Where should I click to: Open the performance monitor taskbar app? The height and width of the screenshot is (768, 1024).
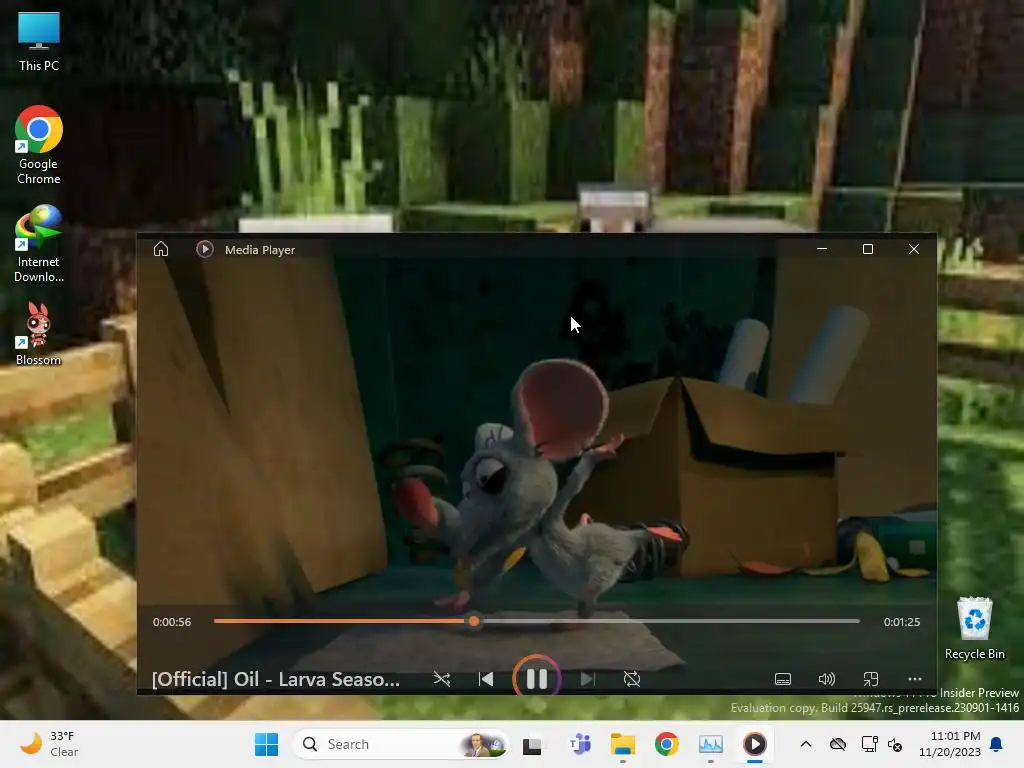(x=711, y=744)
